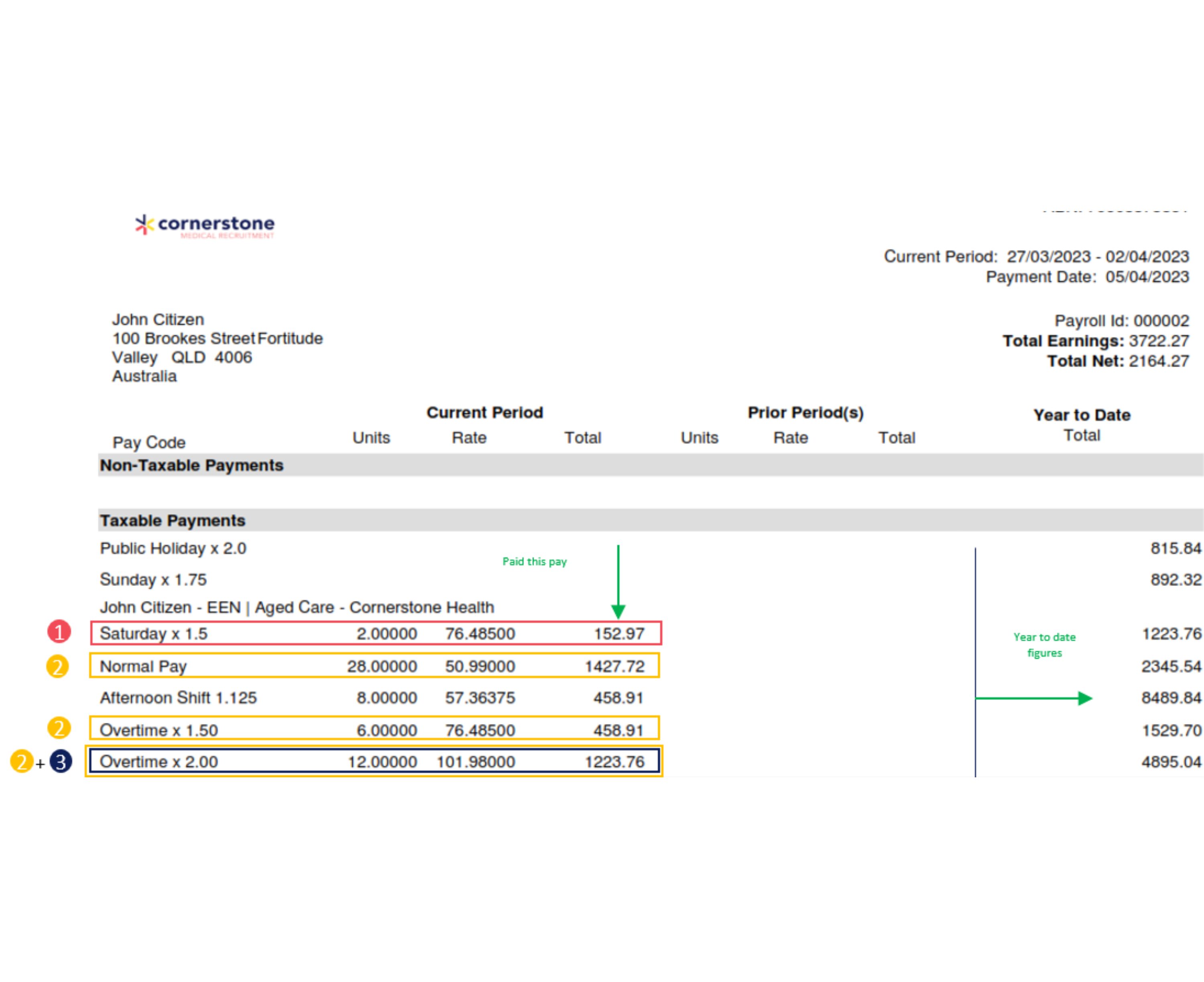Click the Non-Taxable Payments section header

(x=192, y=465)
